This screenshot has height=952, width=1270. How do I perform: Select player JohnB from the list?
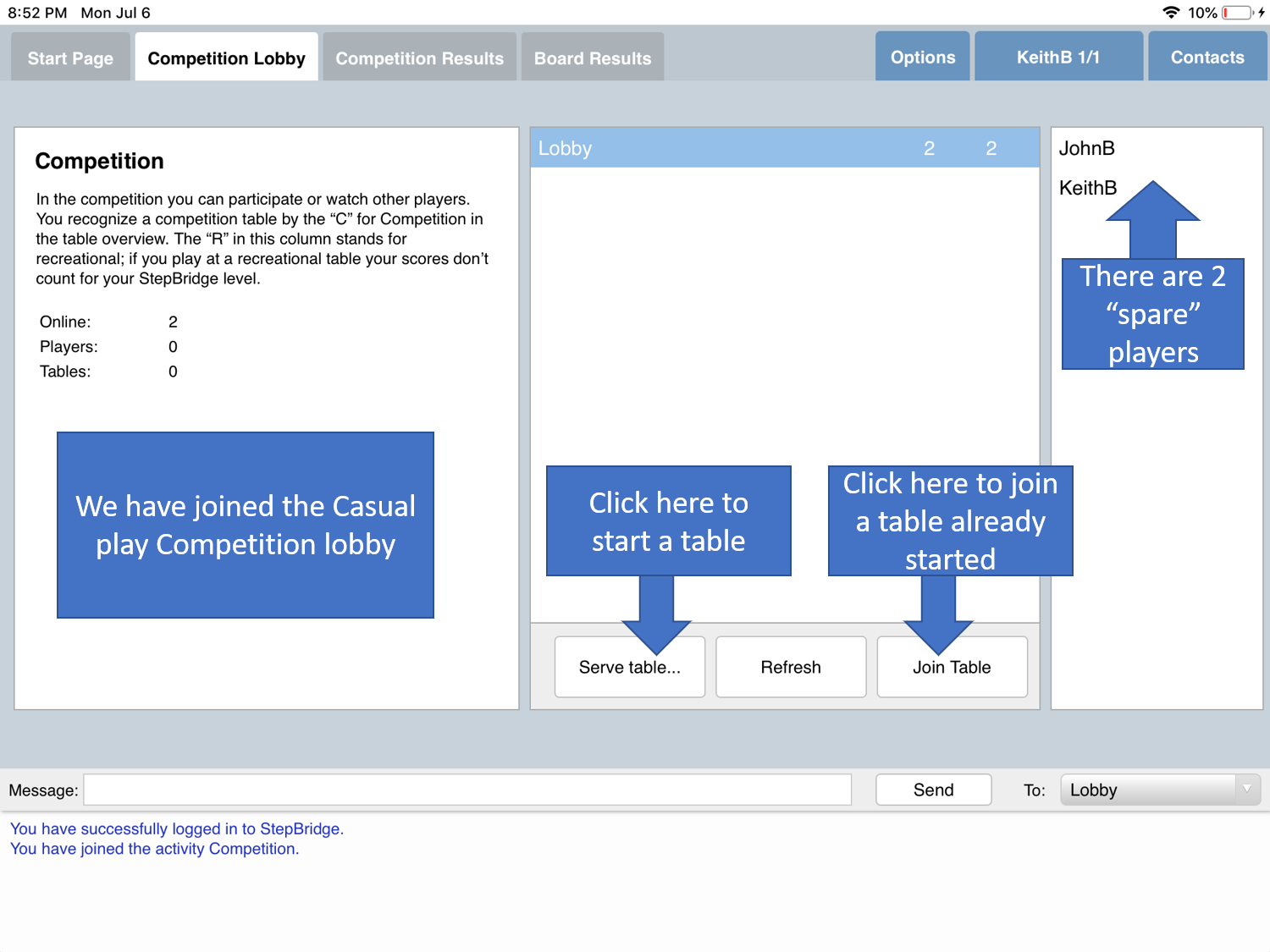[1086, 148]
